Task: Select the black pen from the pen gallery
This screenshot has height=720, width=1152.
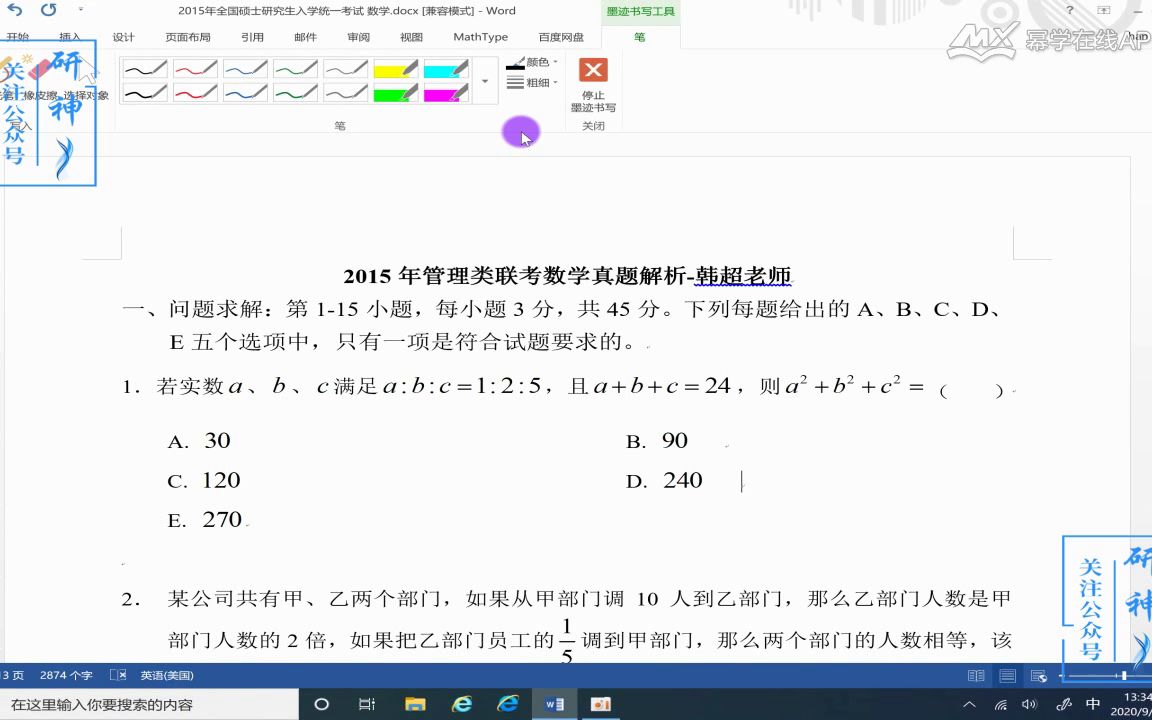Action: click(x=145, y=68)
